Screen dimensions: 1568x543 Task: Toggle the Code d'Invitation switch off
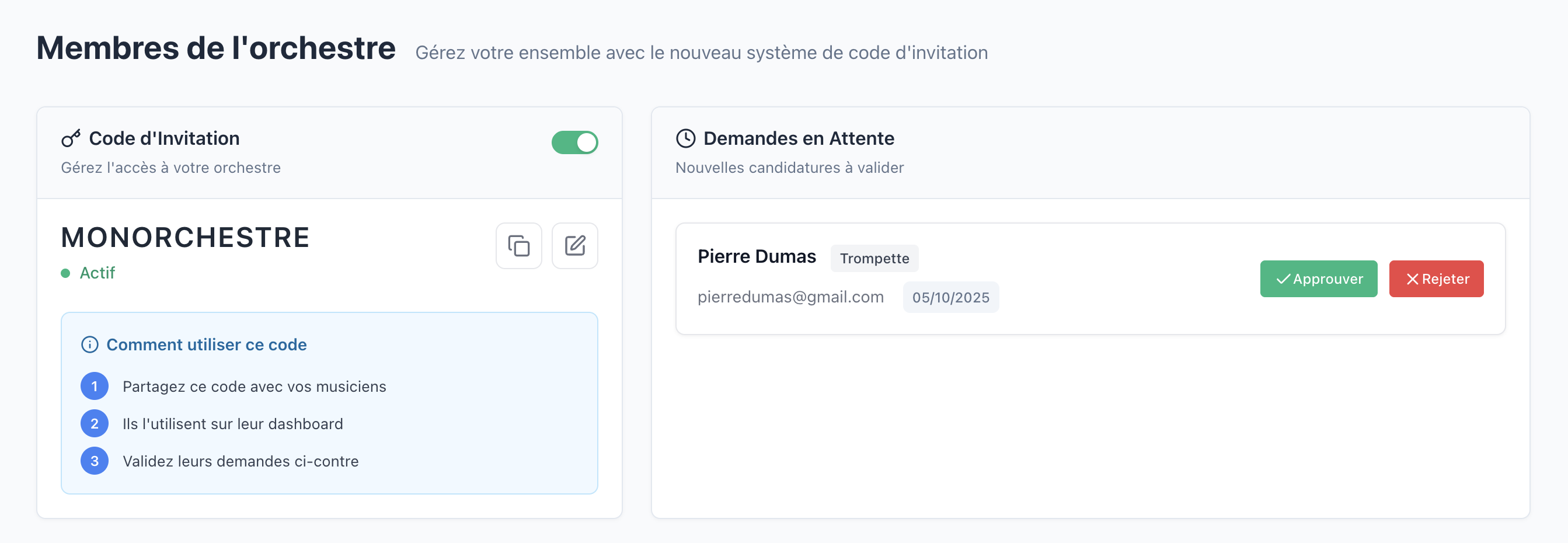point(574,142)
